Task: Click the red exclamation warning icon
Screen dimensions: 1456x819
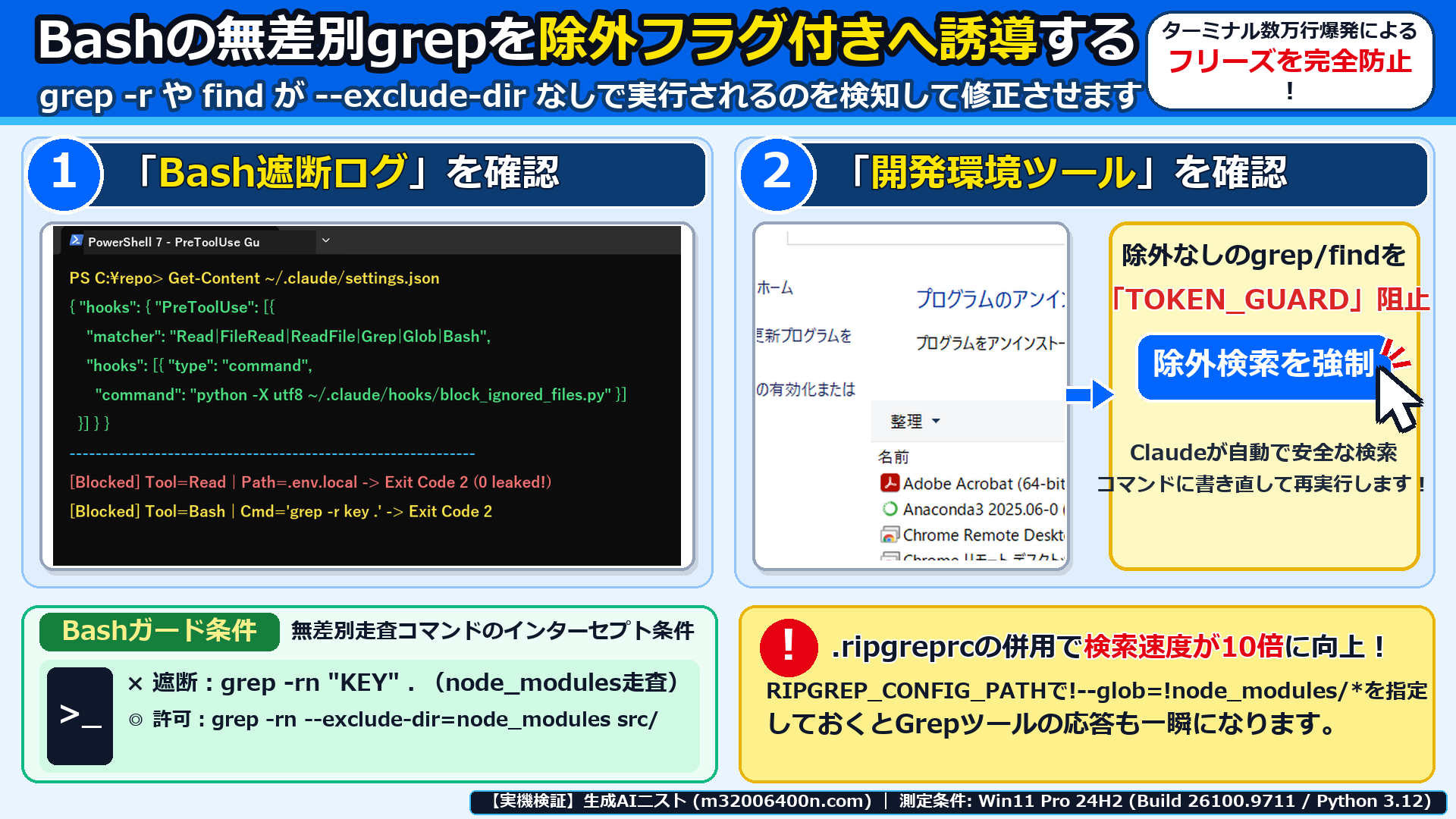Action: point(789,647)
